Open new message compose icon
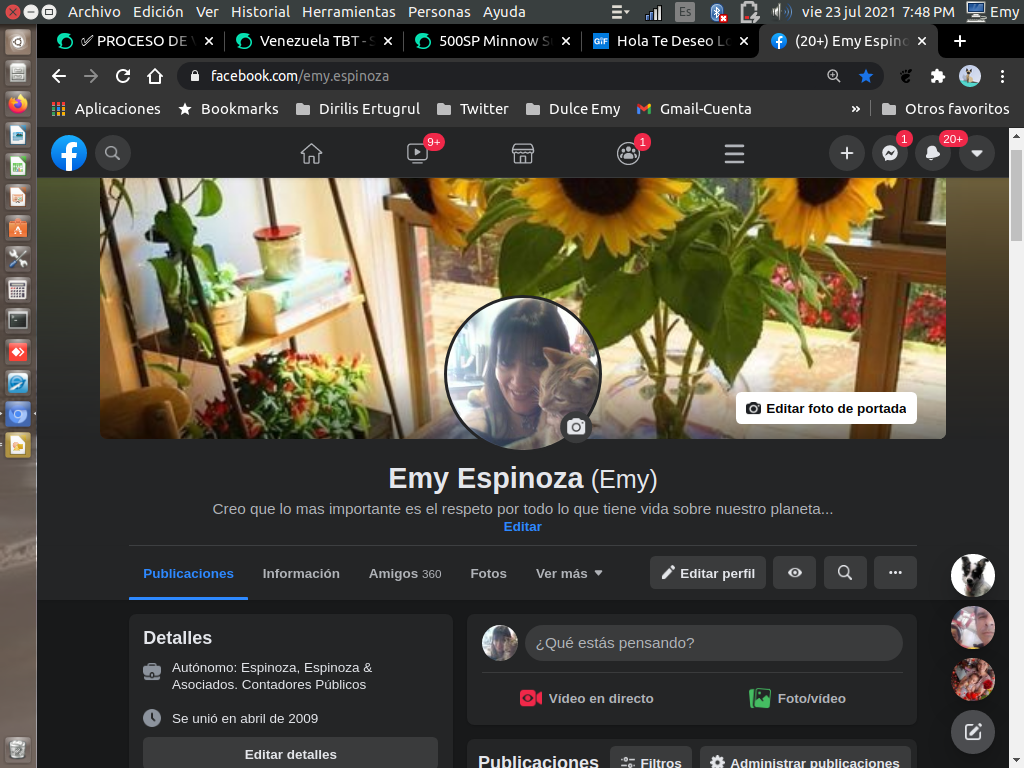This screenshot has height=768, width=1024. point(973,731)
